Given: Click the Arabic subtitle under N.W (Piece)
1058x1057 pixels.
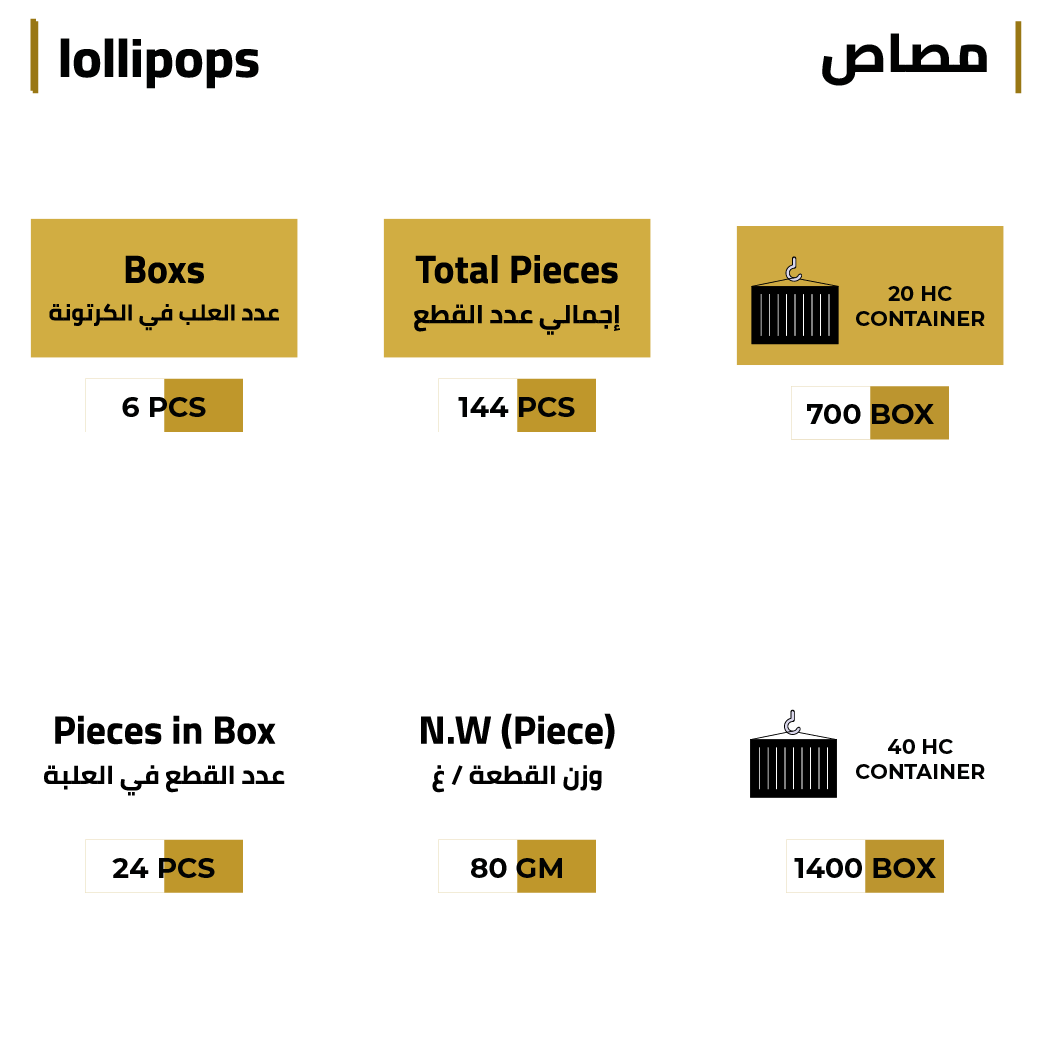Looking at the screenshot, I should [517, 777].
